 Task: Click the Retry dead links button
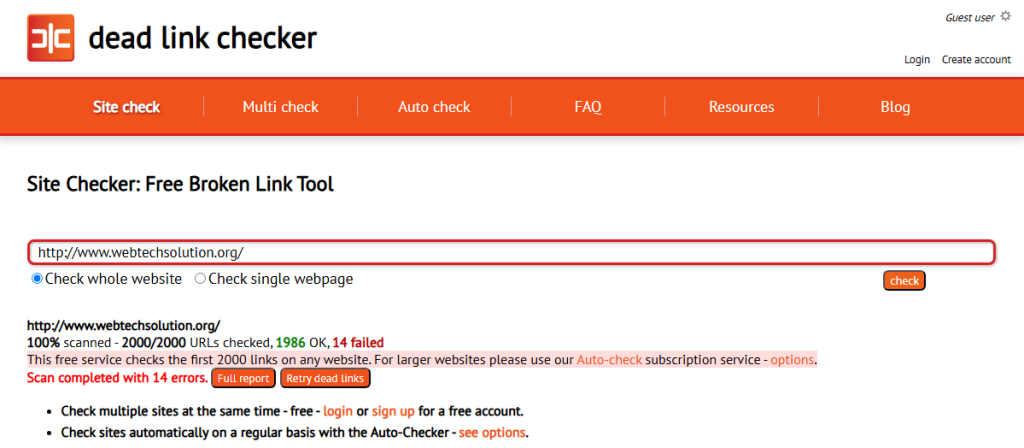tap(325, 378)
